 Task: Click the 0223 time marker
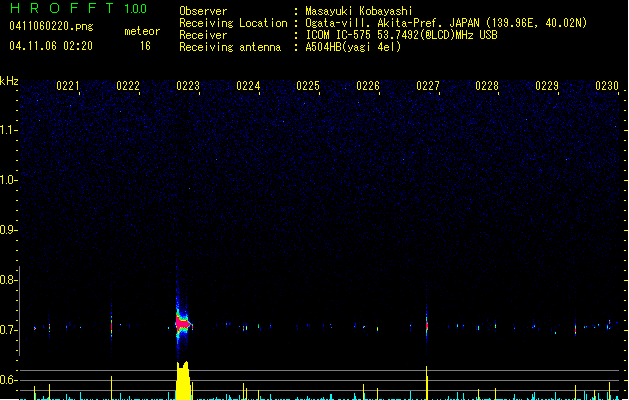pyautogui.click(x=188, y=87)
